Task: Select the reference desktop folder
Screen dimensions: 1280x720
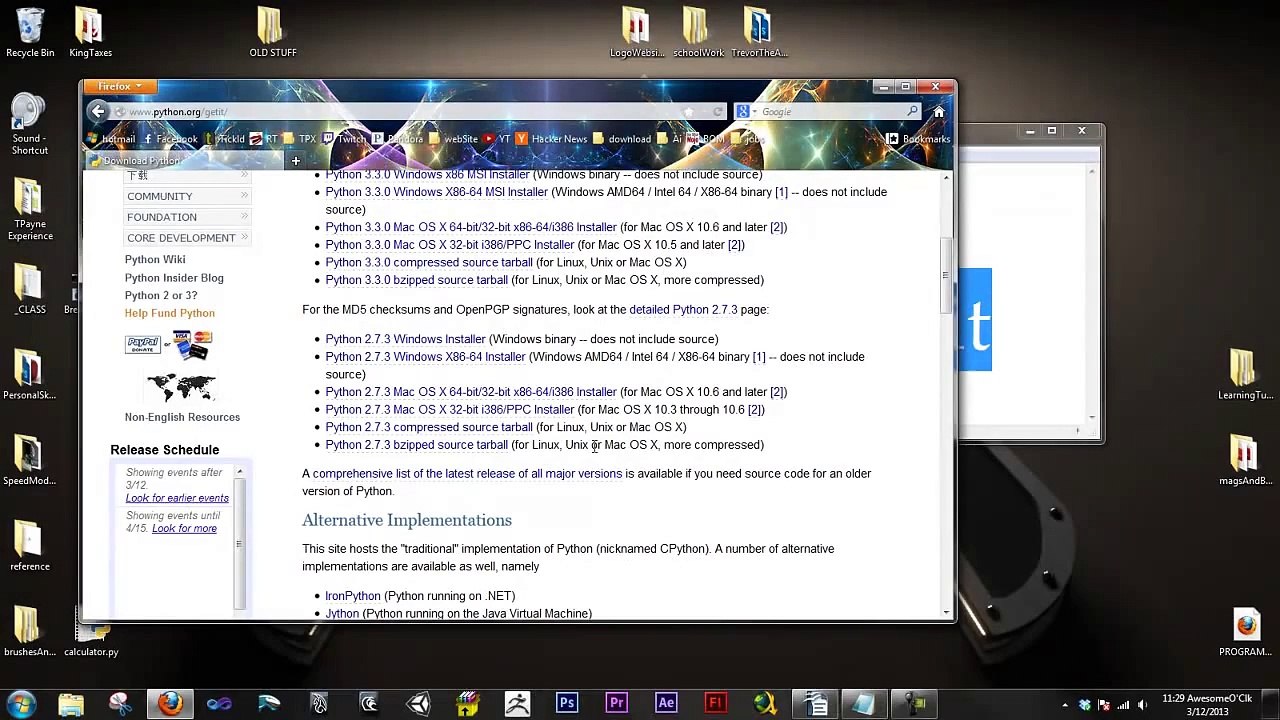Action: tap(30, 546)
